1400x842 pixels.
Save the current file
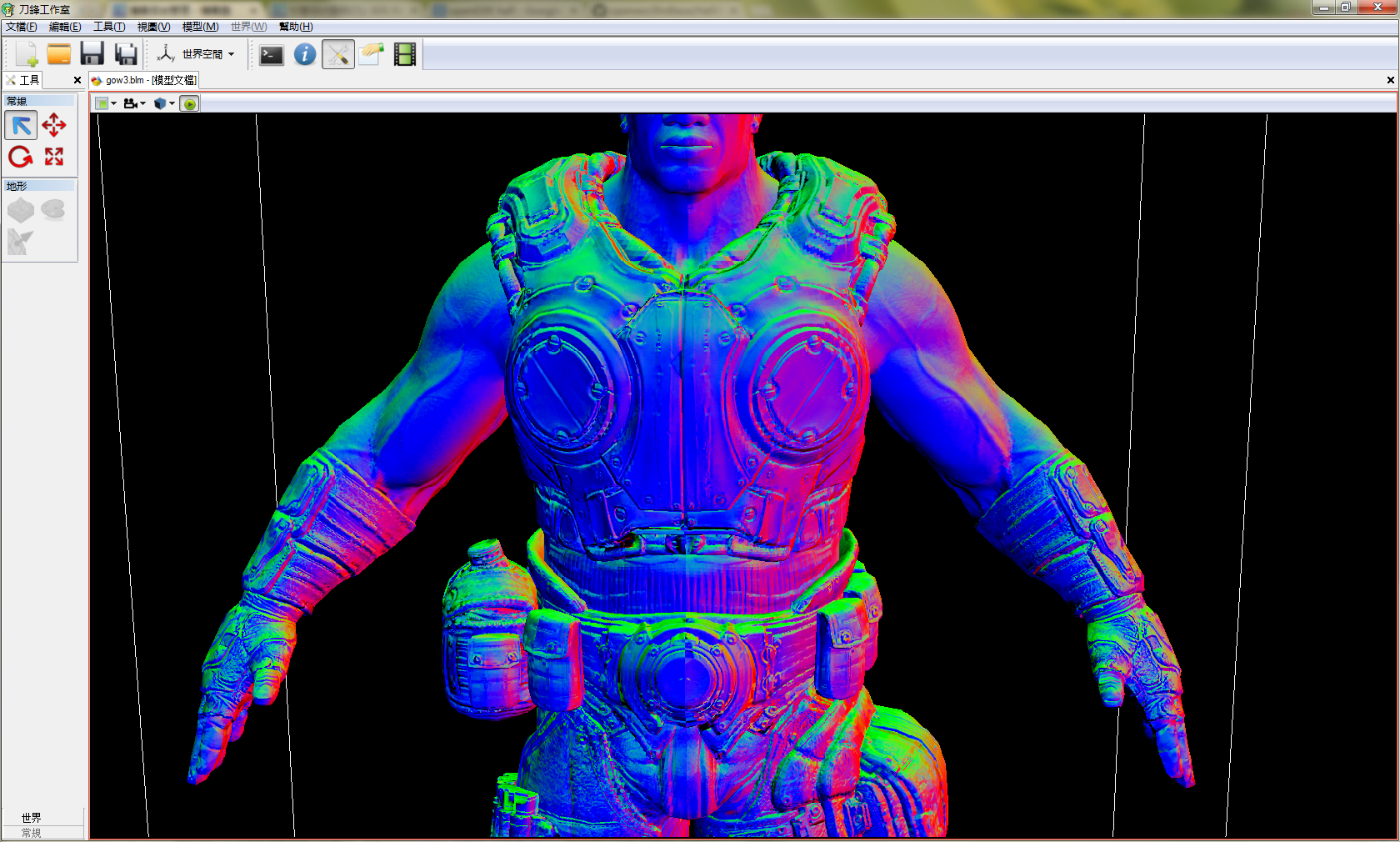click(92, 54)
